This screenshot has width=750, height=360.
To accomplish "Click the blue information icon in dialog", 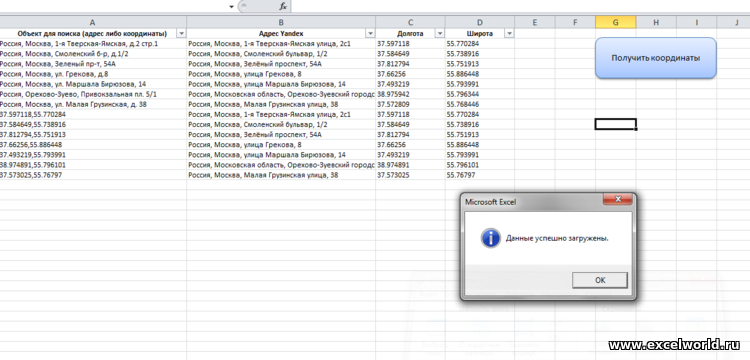I will (x=490, y=238).
